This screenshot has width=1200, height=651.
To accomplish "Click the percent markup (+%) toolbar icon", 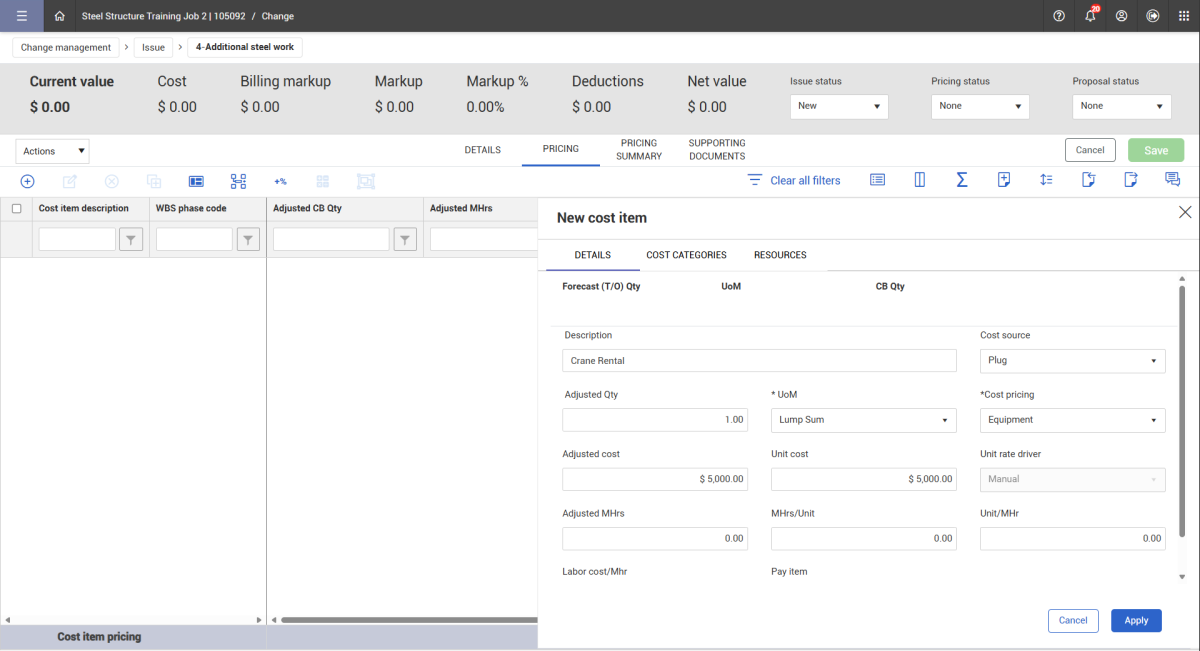I will pyautogui.click(x=280, y=181).
